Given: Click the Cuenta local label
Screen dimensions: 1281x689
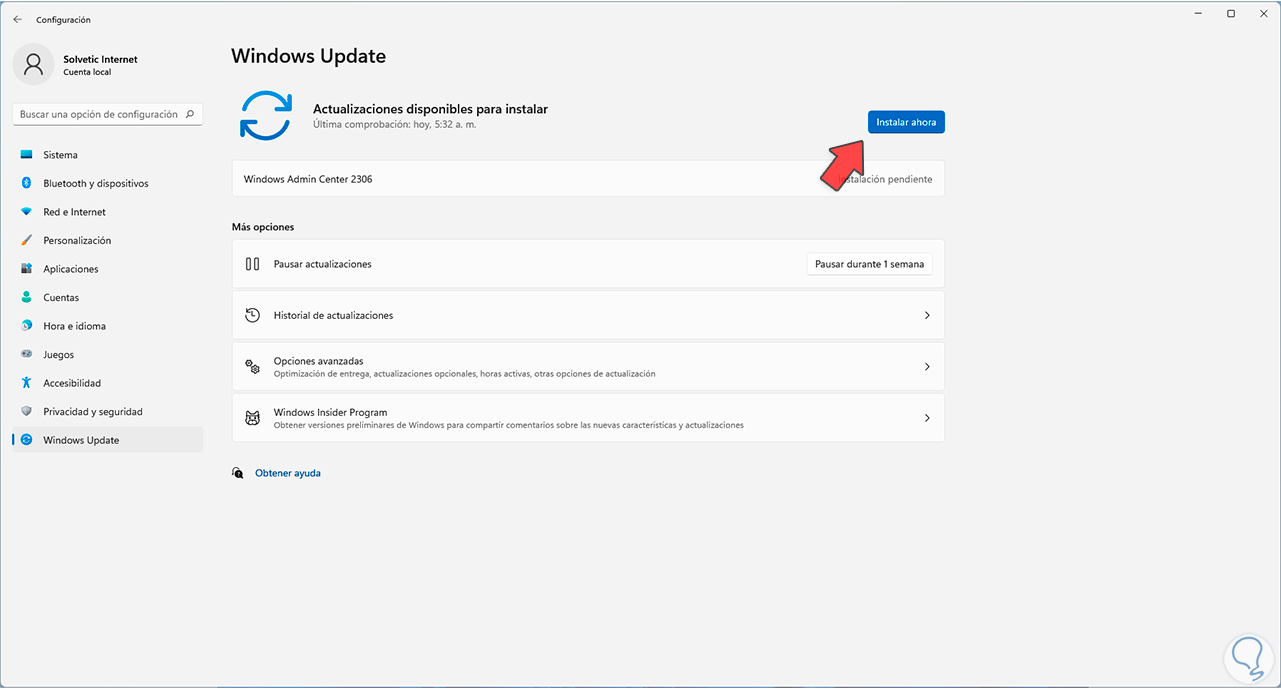Looking at the screenshot, I should tap(87, 72).
